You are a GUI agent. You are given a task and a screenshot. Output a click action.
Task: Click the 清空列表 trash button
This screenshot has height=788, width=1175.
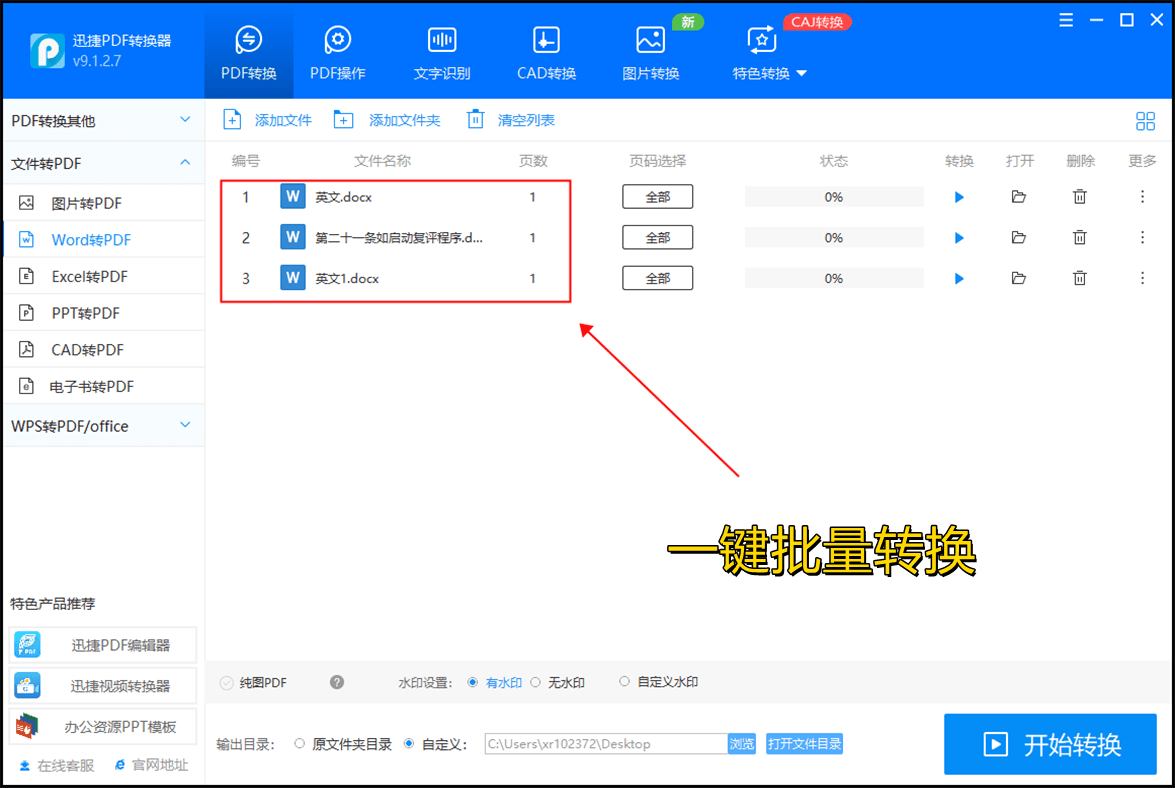tap(511, 120)
